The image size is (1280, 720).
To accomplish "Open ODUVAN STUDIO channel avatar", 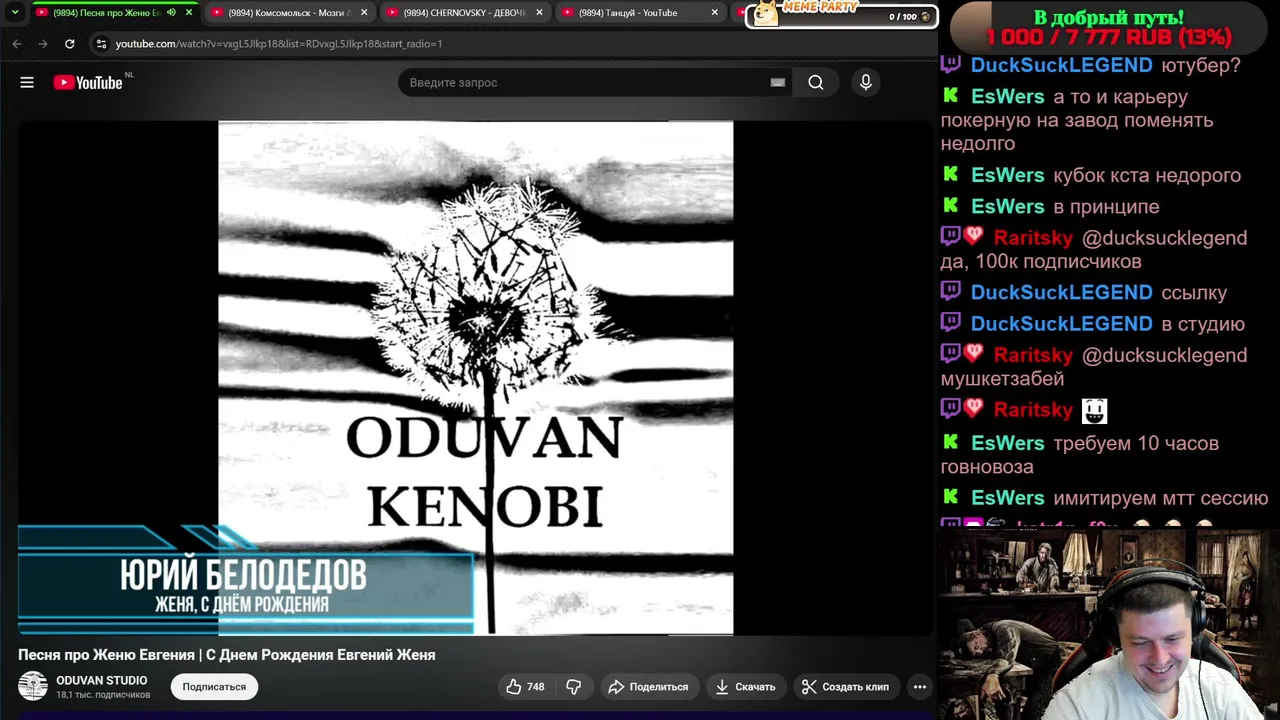I will (33, 686).
